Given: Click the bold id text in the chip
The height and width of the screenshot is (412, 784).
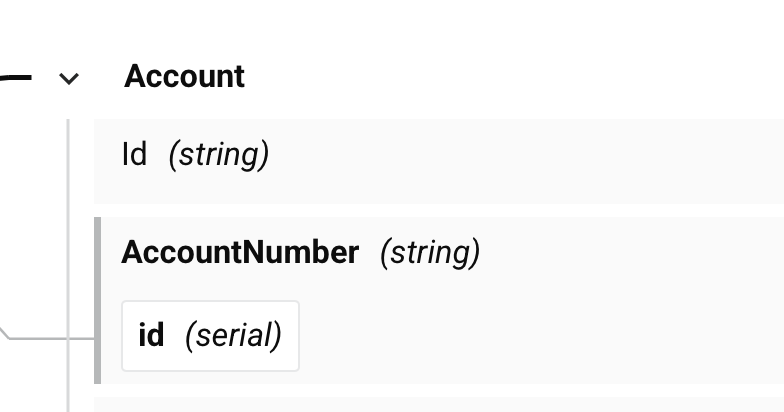Looking at the screenshot, I should point(152,335).
